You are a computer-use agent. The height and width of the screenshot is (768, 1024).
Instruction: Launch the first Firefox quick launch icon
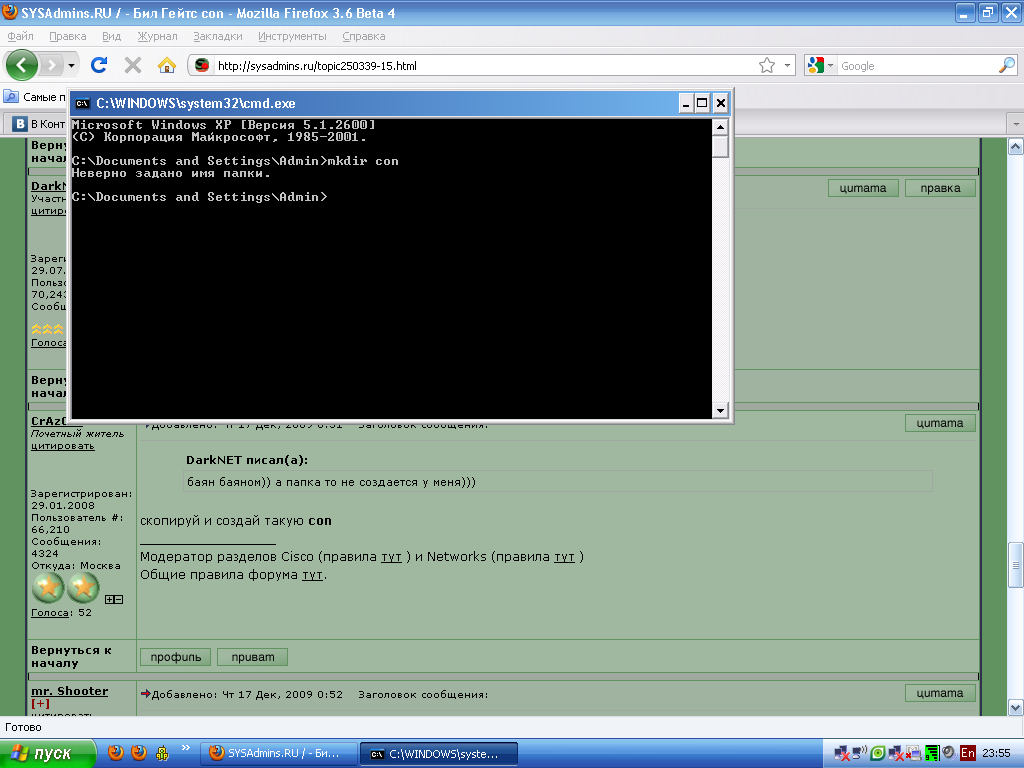point(116,752)
